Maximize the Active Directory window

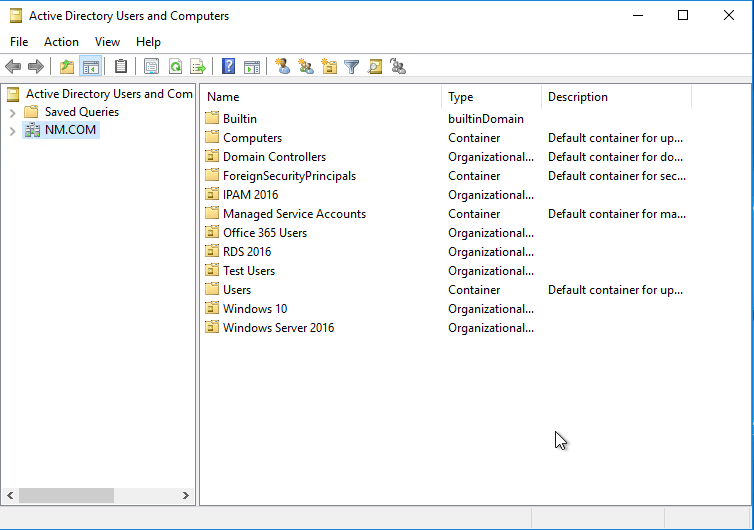683,15
